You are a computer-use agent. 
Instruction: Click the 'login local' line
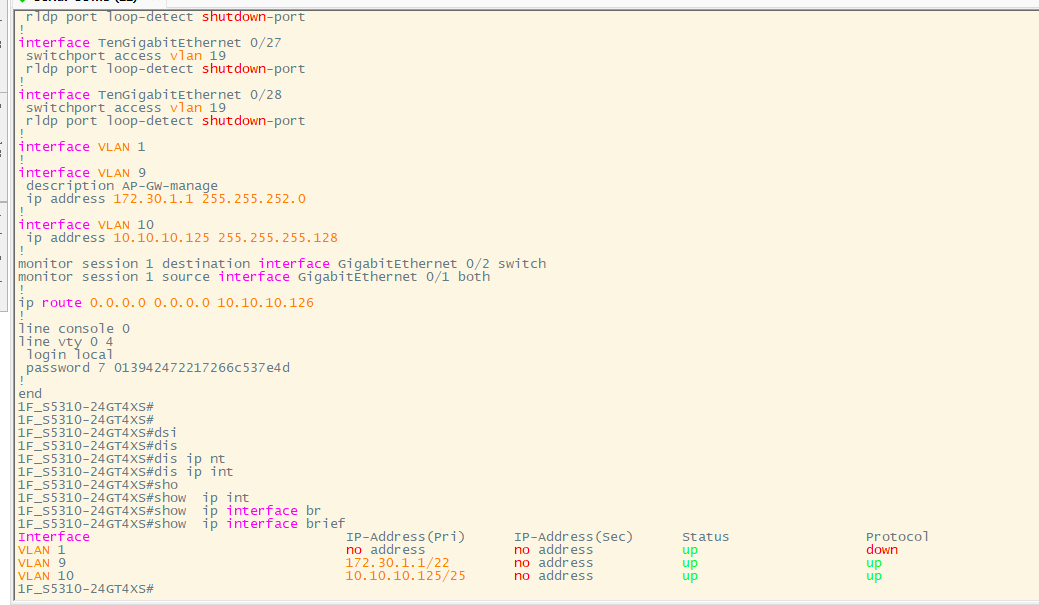coord(69,354)
